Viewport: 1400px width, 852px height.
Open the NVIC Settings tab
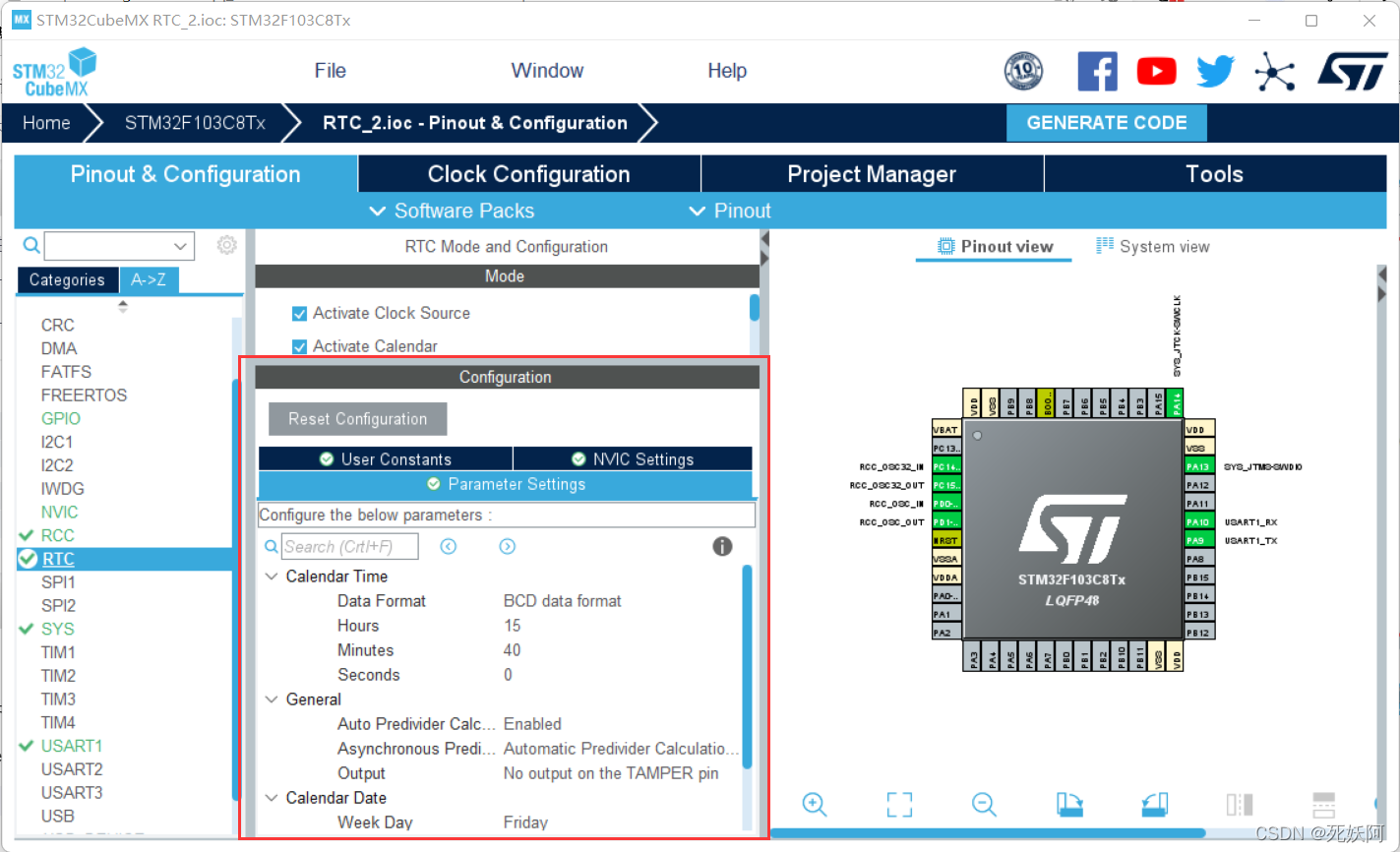(x=633, y=459)
